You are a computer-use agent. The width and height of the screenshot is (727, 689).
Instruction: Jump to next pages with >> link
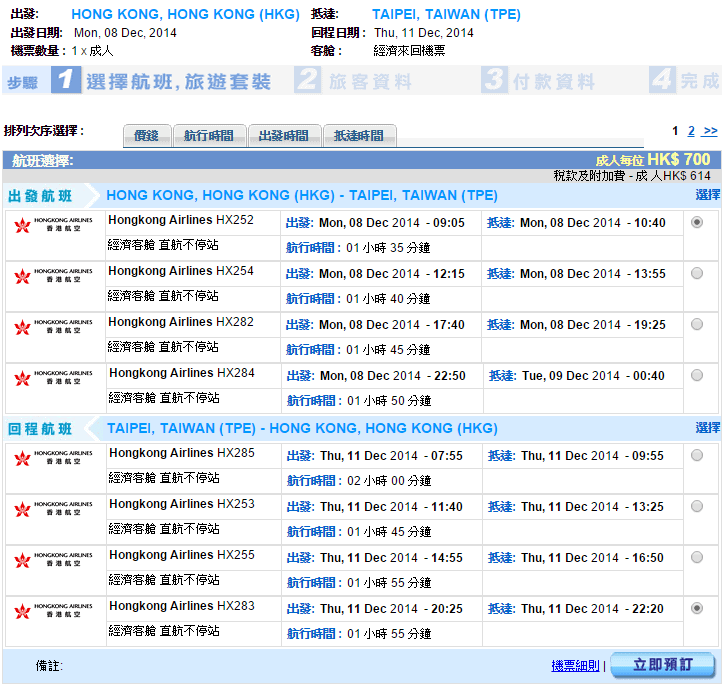pyautogui.click(x=710, y=131)
